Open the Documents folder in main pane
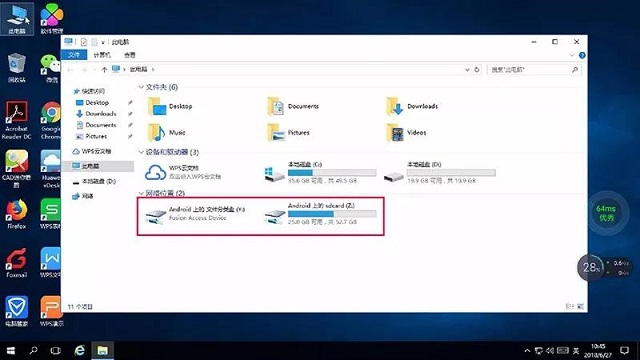This screenshot has width=640, height=360. tap(293, 107)
